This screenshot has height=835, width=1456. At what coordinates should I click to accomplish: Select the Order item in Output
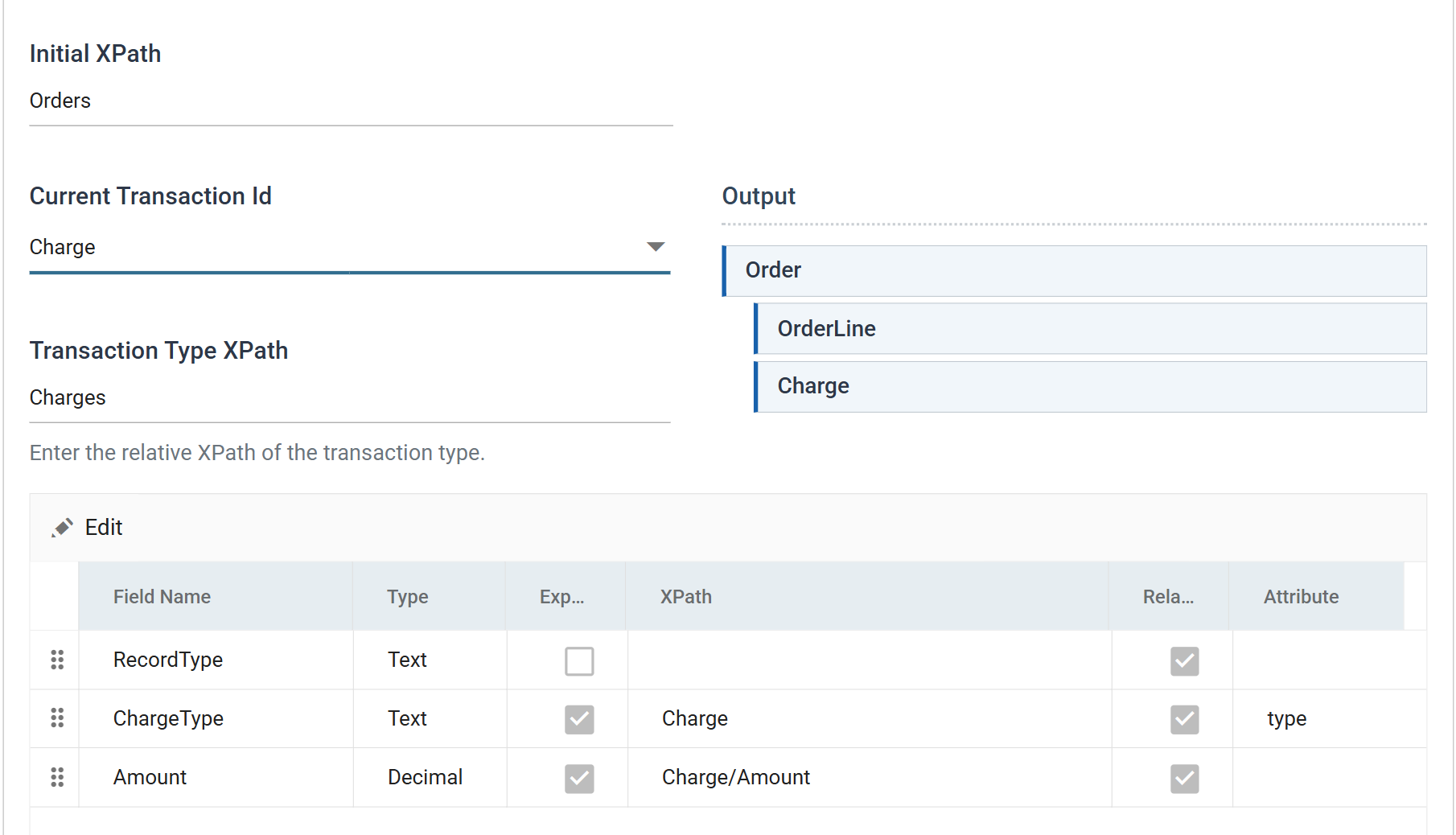click(x=1075, y=271)
